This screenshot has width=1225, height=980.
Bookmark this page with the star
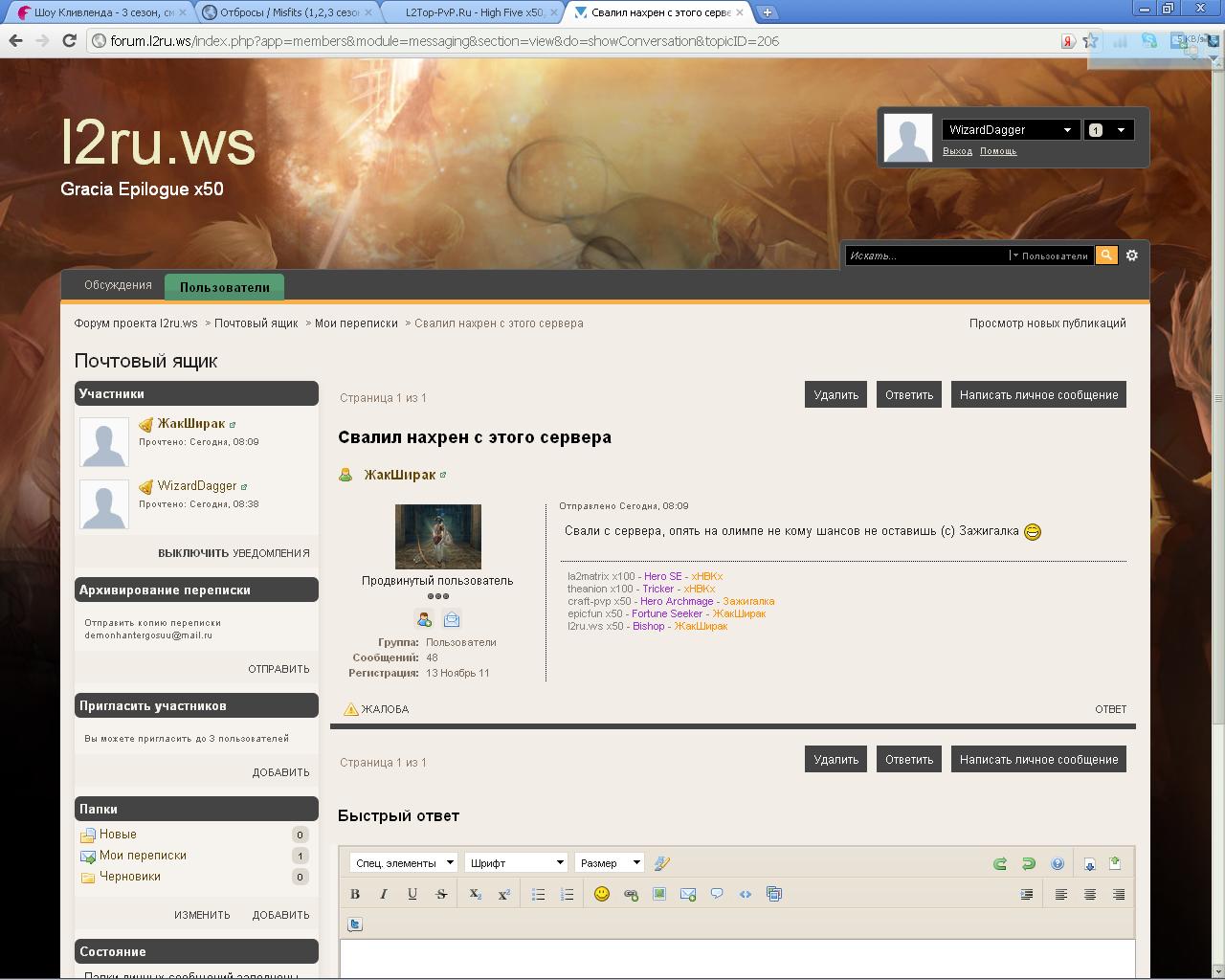pos(1091,41)
